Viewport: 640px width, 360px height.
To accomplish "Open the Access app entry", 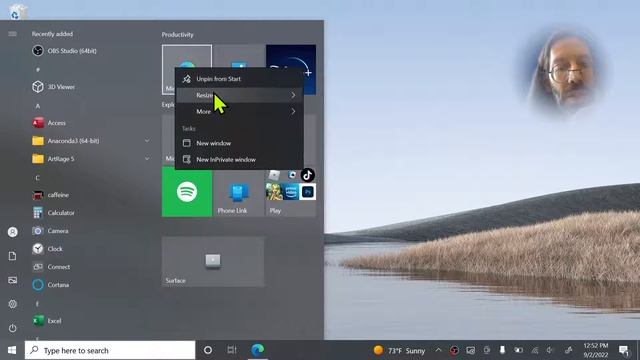I will pyautogui.click(x=49, y=123).
